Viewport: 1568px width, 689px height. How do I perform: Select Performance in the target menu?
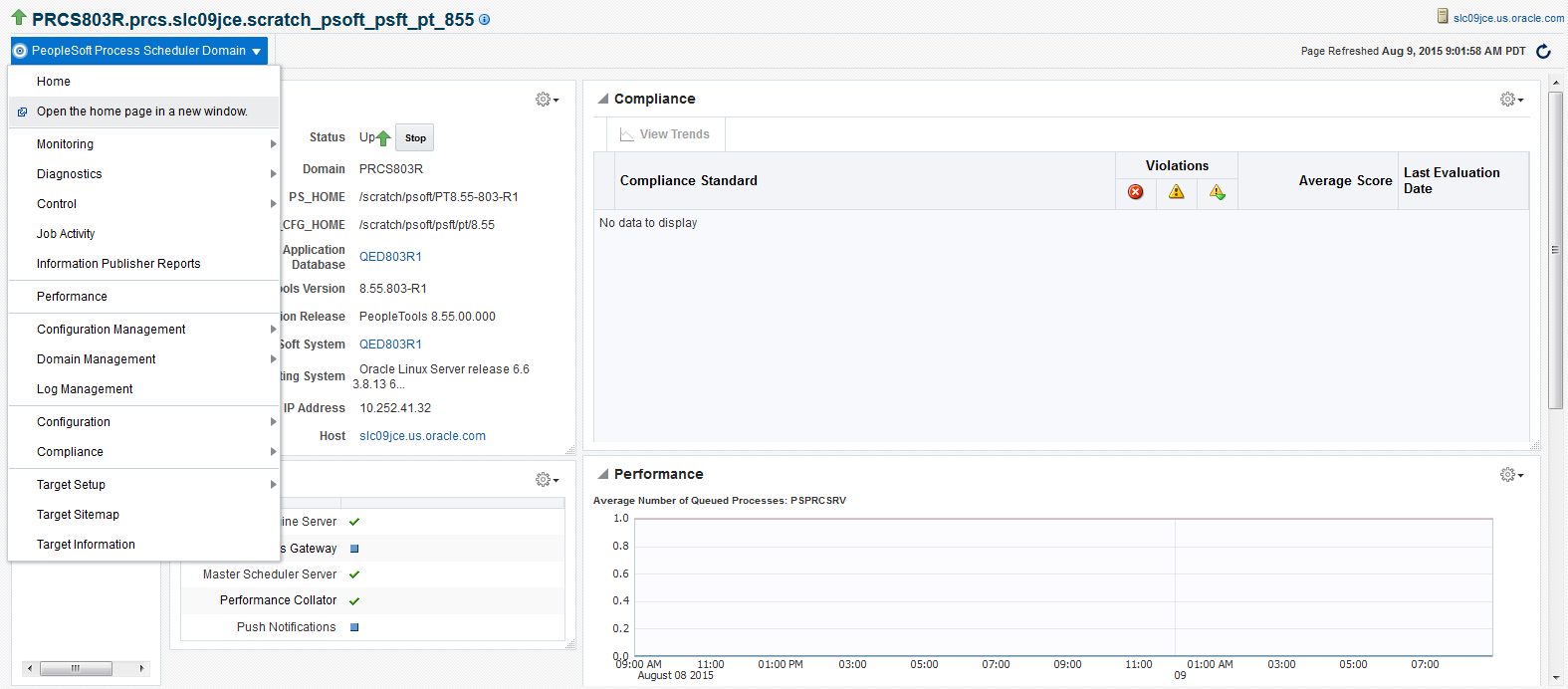tap(144, 297)
